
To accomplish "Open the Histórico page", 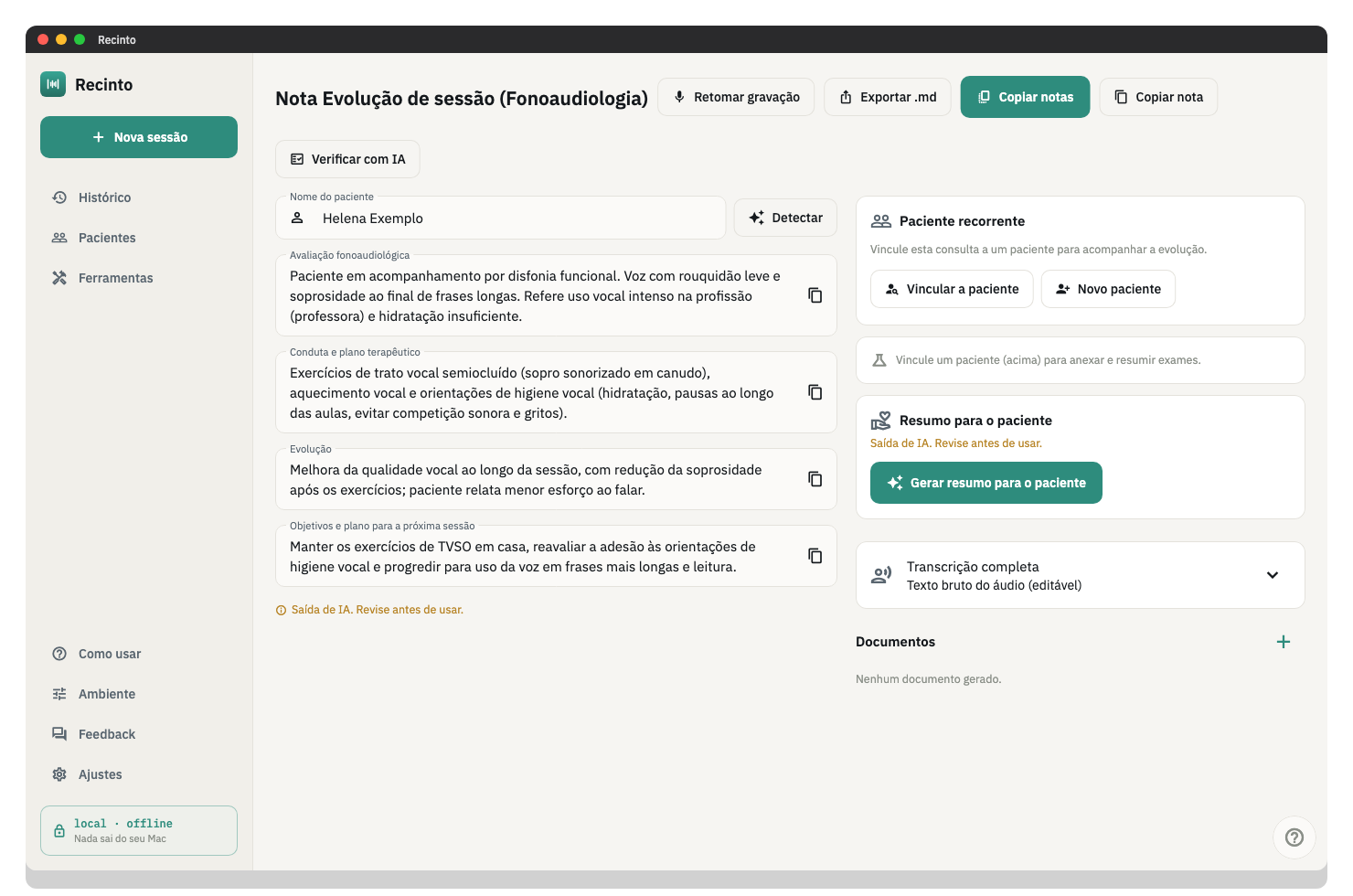I will pos(139,197).
